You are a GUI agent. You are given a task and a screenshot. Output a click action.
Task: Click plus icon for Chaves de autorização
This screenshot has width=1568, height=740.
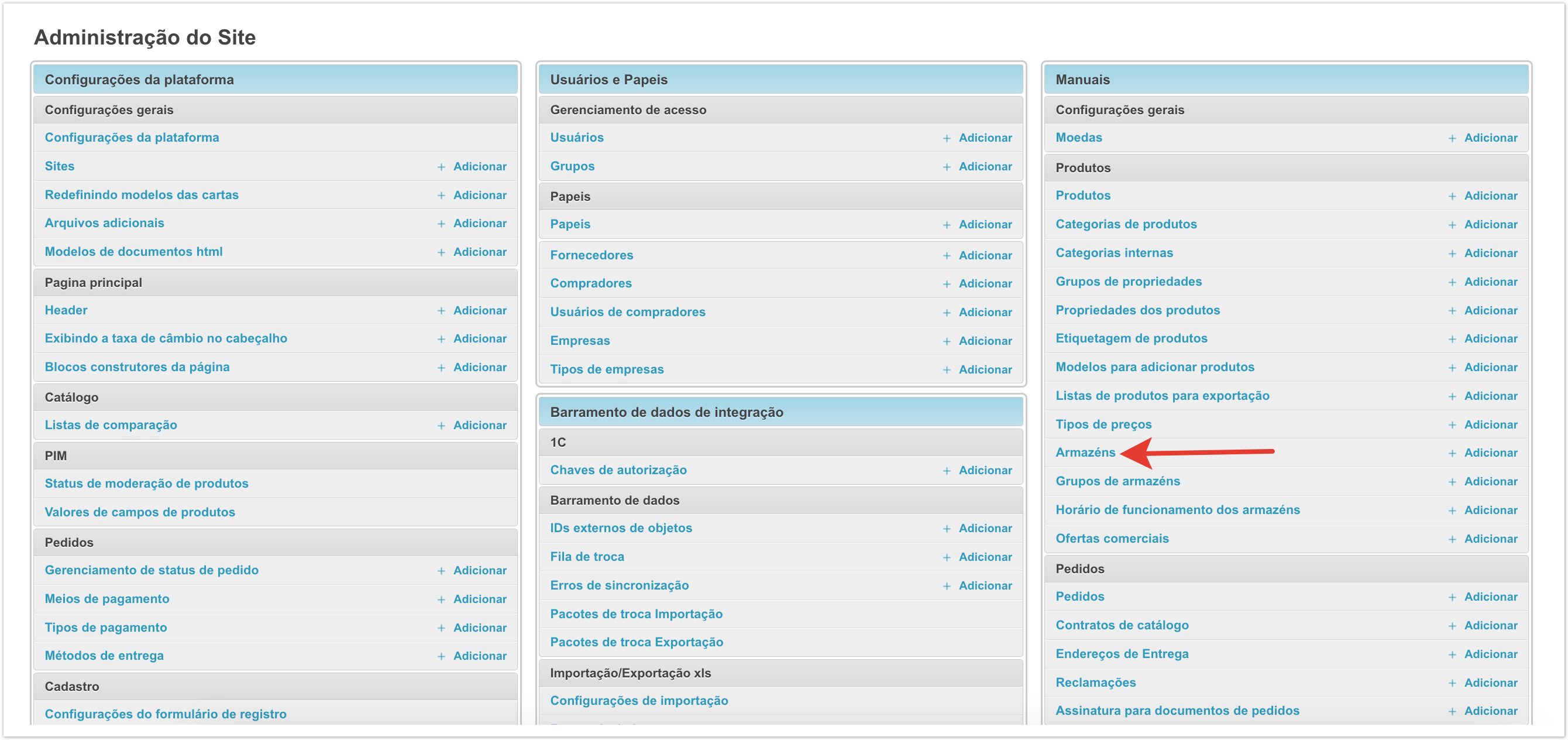(x=947, y=471)
